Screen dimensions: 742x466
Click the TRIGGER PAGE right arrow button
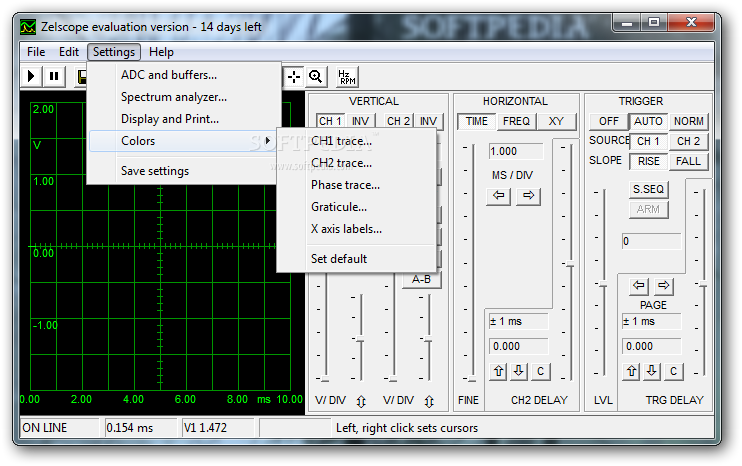664,285
